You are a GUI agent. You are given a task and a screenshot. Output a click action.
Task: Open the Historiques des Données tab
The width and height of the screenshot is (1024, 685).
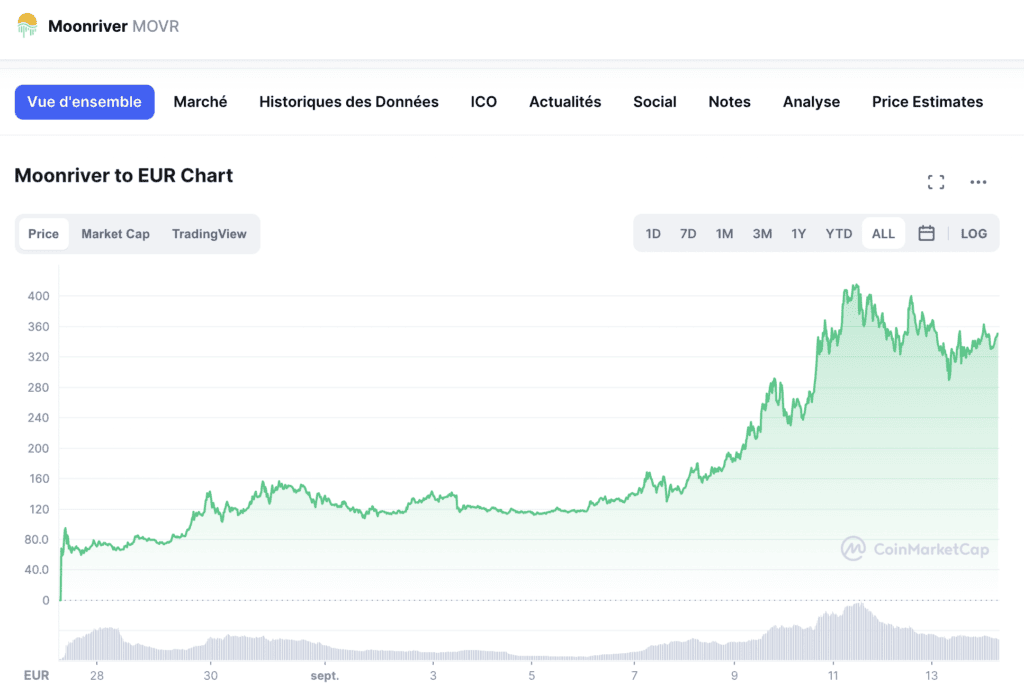coord(348,102)
